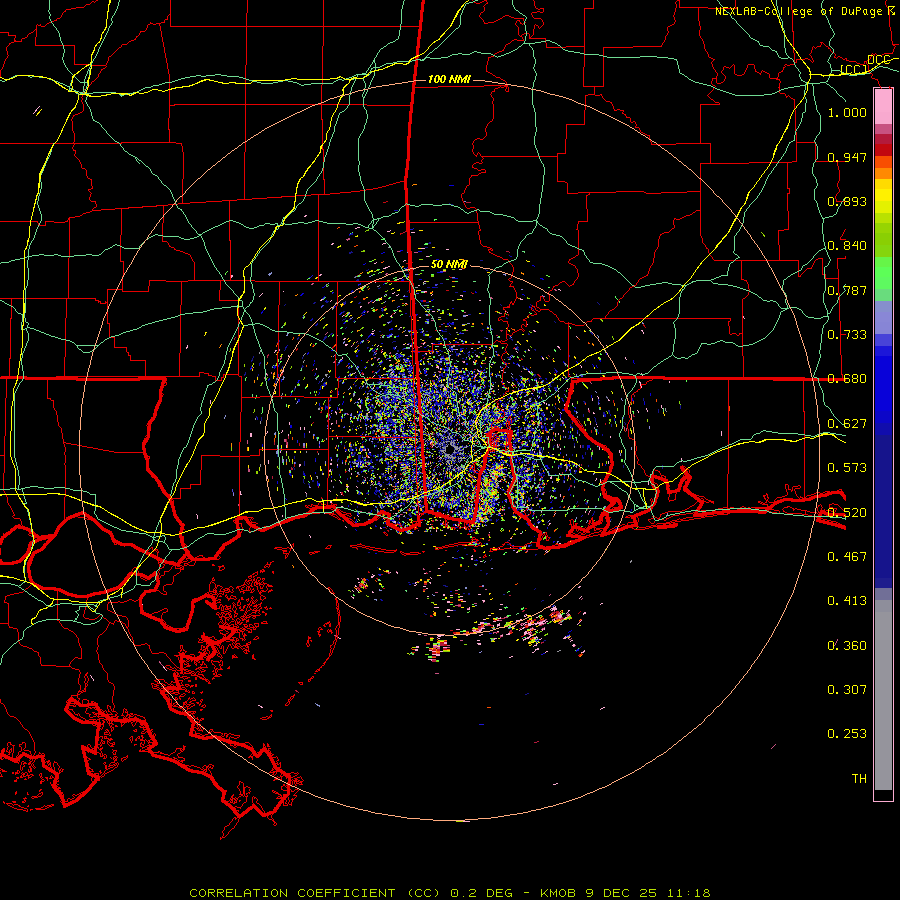Viewport: 900px width, 900px height.
Task: Click the 0.893 scale value
Action: click(847, 201)
